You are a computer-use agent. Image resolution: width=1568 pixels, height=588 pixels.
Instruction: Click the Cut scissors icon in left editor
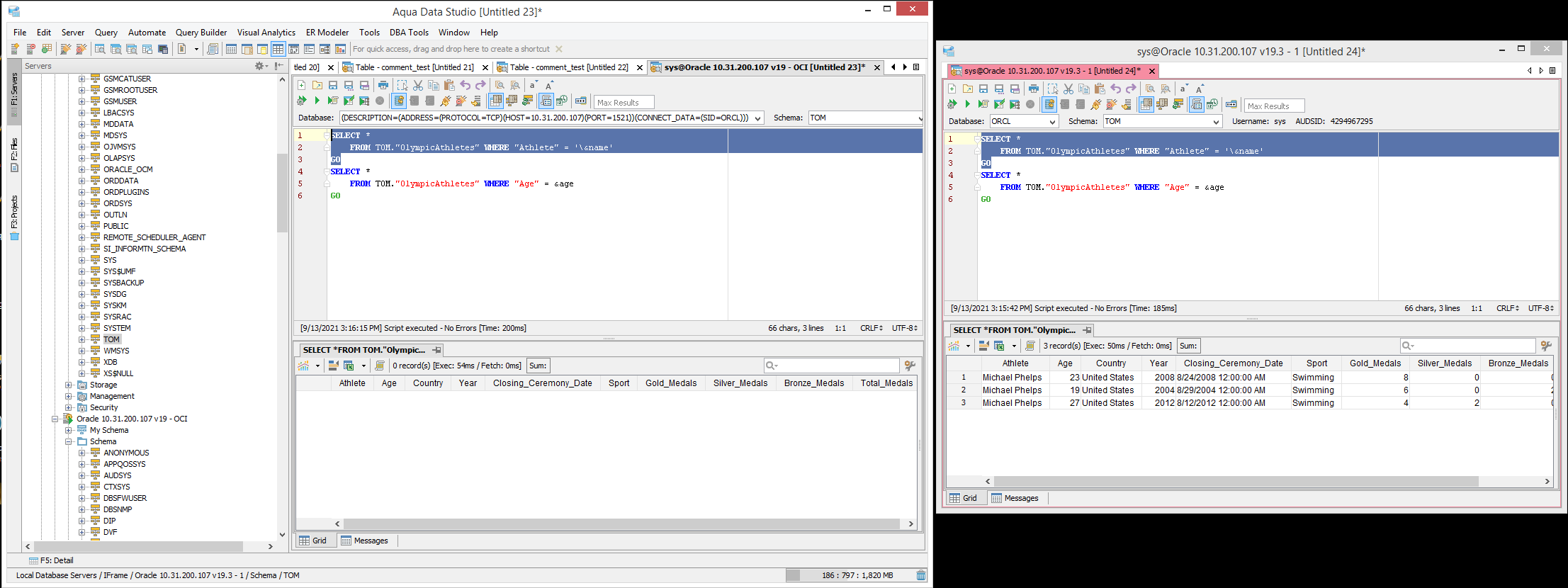(x=418, y=85)
